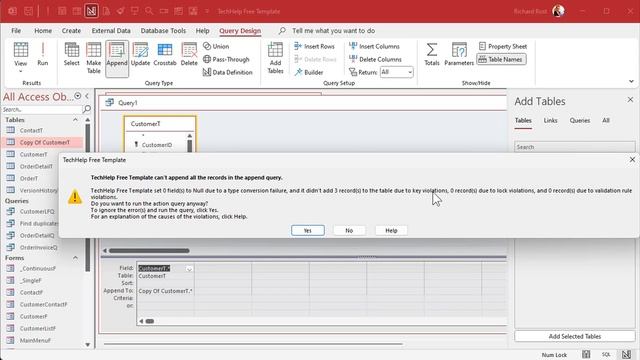Select Copy Of CustomerT table
Viewport: 640px width, 360px height.
pyautogui.click(x=44, y=142)
